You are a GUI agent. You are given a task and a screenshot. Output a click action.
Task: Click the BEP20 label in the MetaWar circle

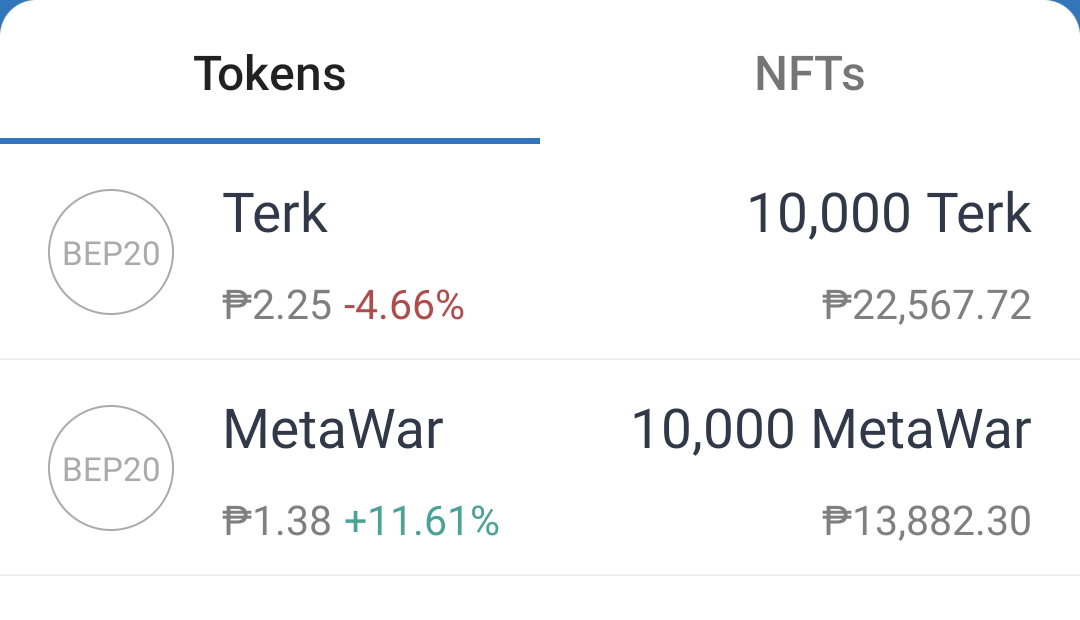point(111,470)
